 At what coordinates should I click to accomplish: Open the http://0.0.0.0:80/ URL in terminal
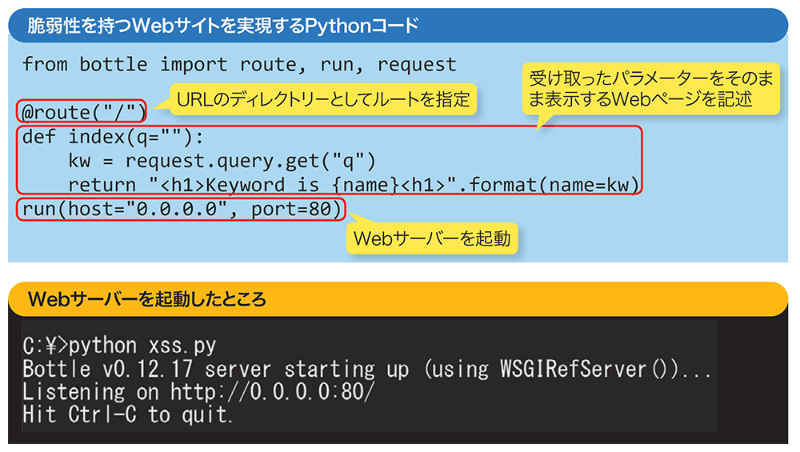271,392
